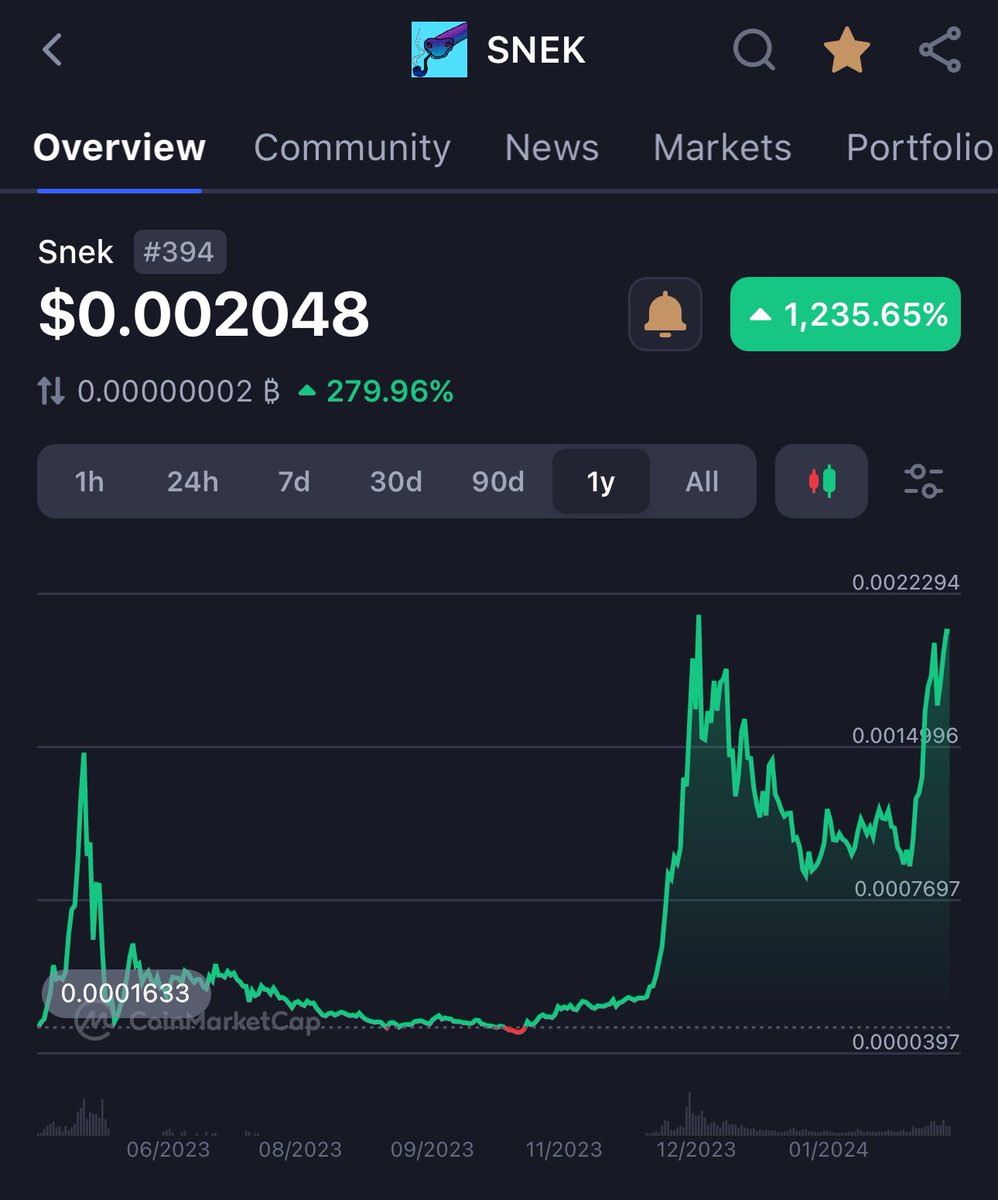Tap the 0.0000397 axis label
Viewport: 998px width, 1200px height.
[x=905, y=1041]
